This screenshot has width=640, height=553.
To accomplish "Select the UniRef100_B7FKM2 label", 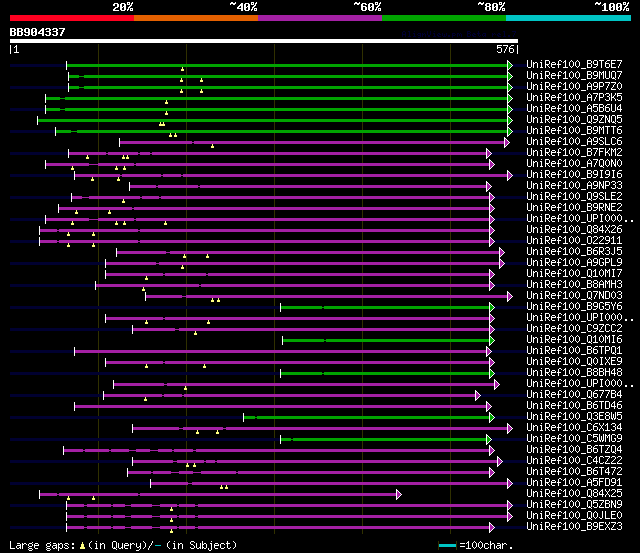I will point(574,153).
